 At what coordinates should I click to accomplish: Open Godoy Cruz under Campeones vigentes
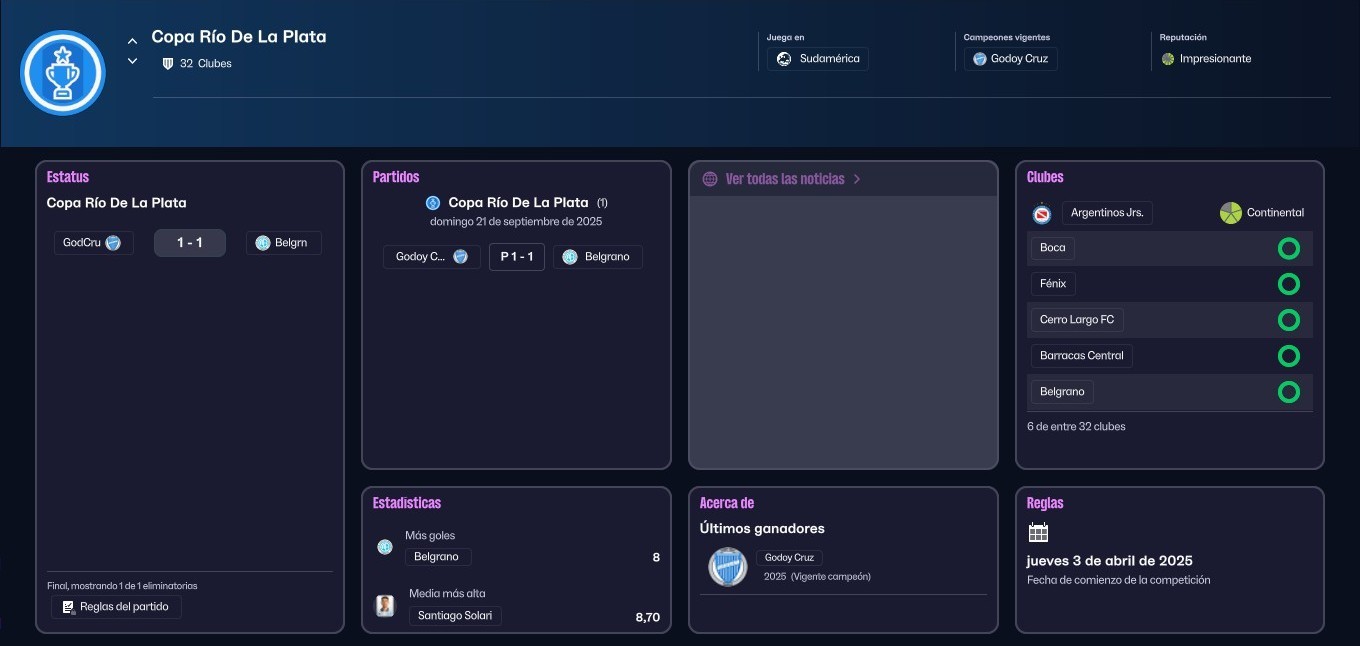coord(1010,59)
